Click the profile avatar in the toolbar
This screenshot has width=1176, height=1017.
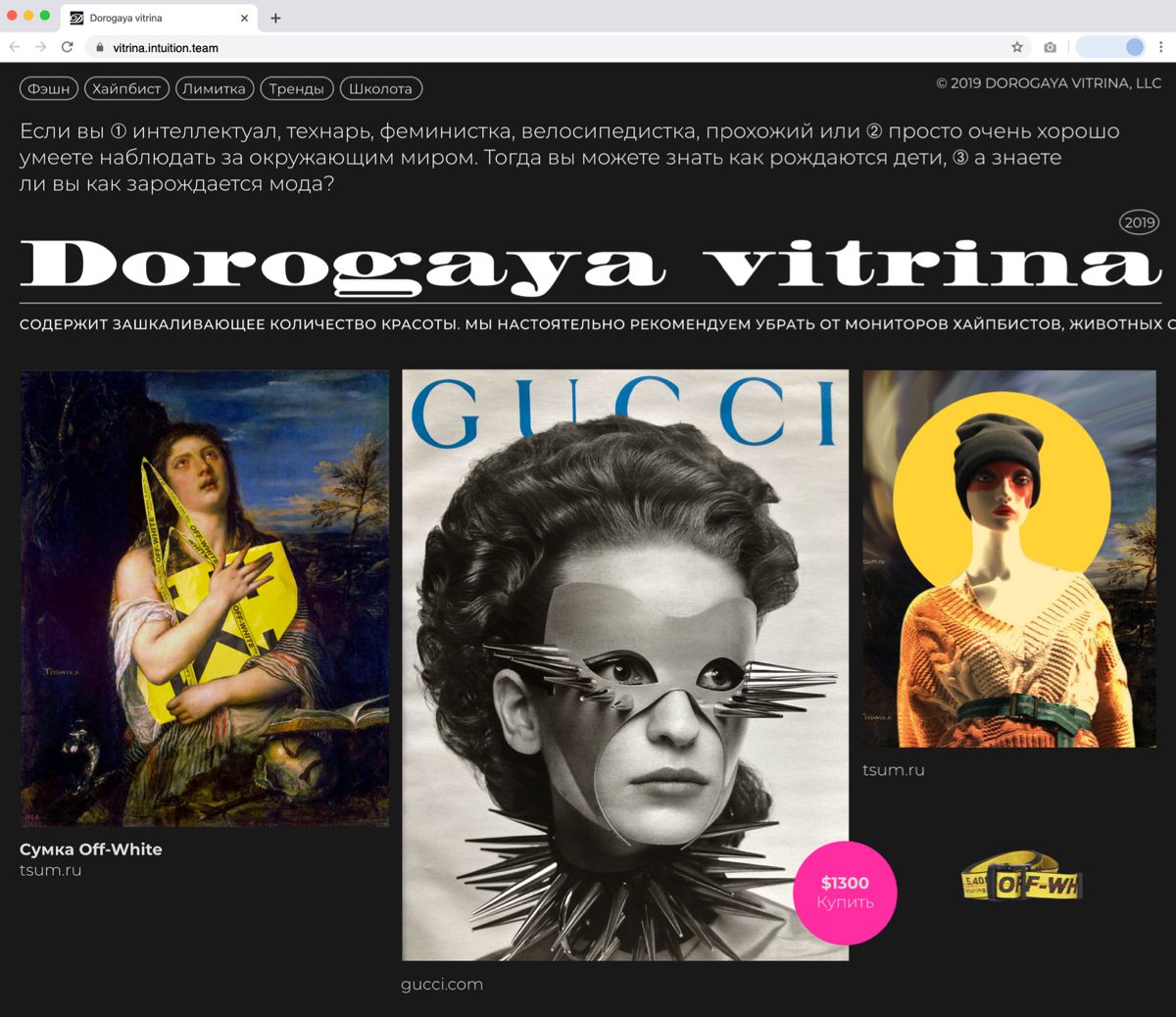click(1134, 47)
